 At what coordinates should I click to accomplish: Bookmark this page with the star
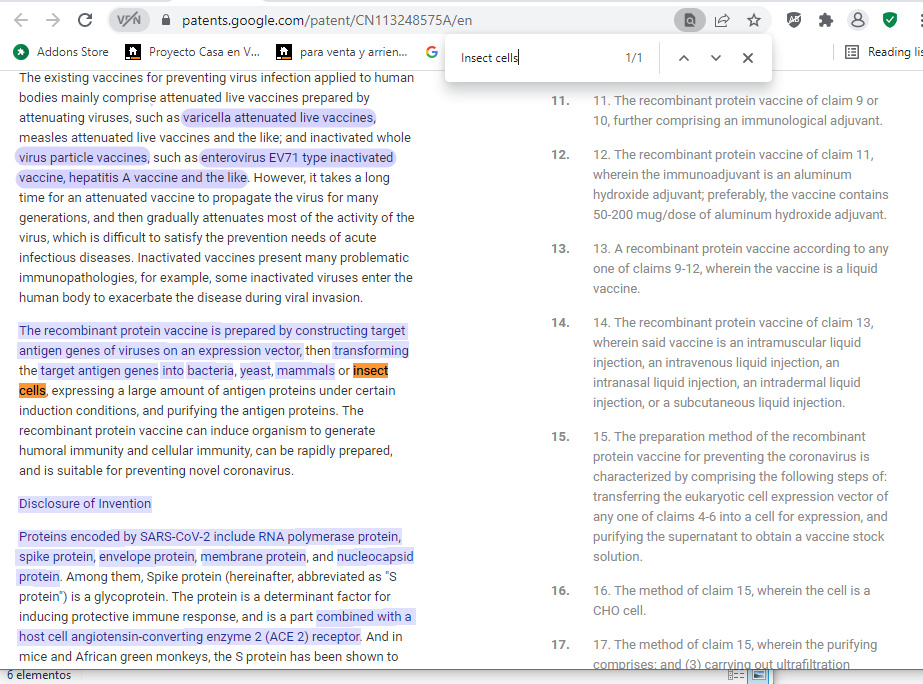point(753,20)
